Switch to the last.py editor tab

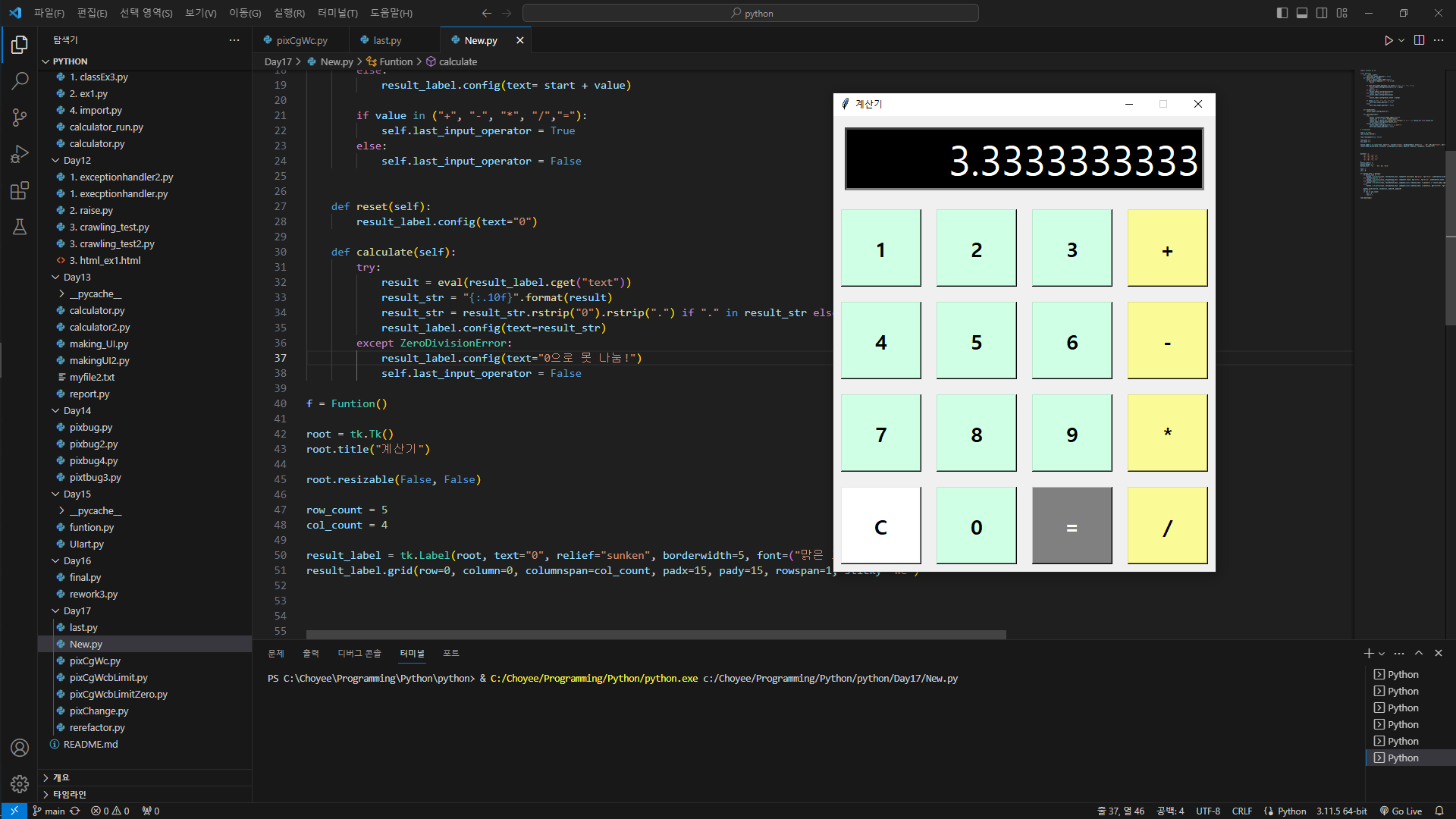(x=387, y=40)
